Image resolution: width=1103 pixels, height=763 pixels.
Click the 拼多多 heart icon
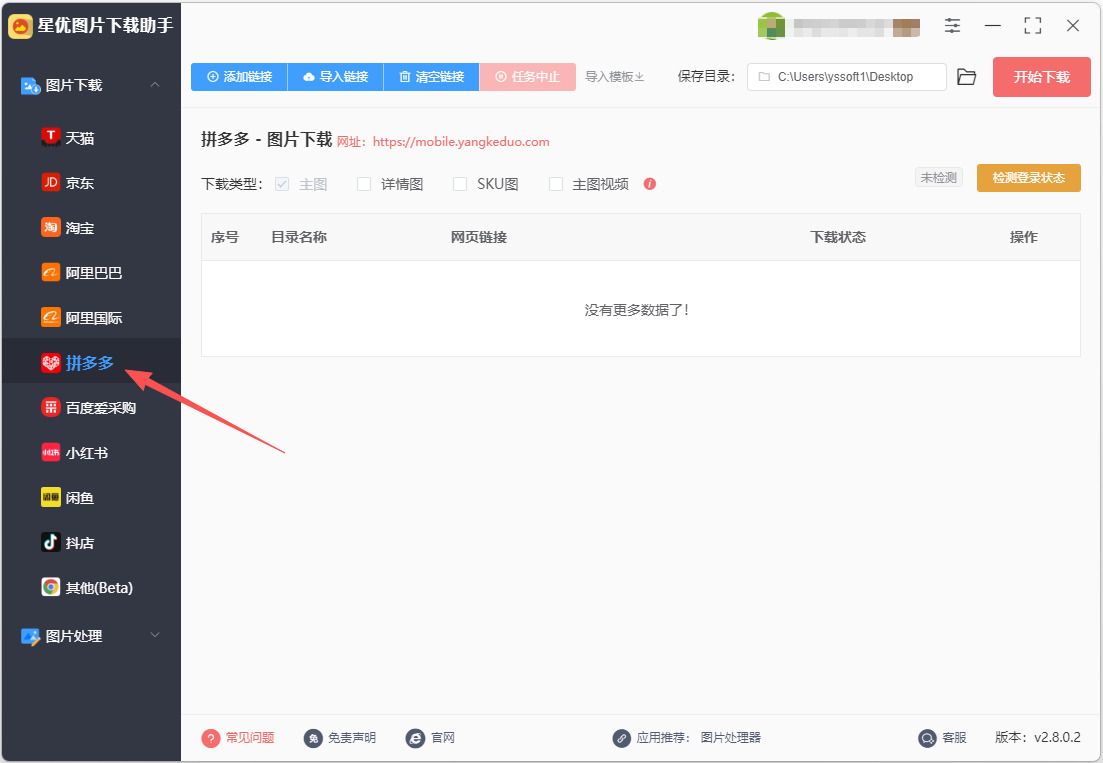coord(51,363)
